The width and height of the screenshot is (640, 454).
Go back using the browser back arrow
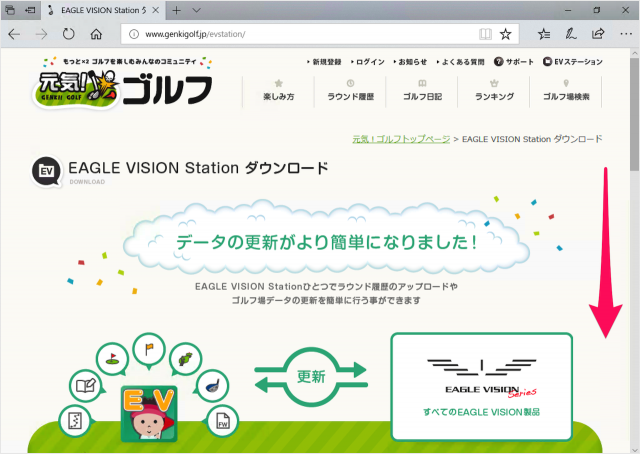point(14,34)
